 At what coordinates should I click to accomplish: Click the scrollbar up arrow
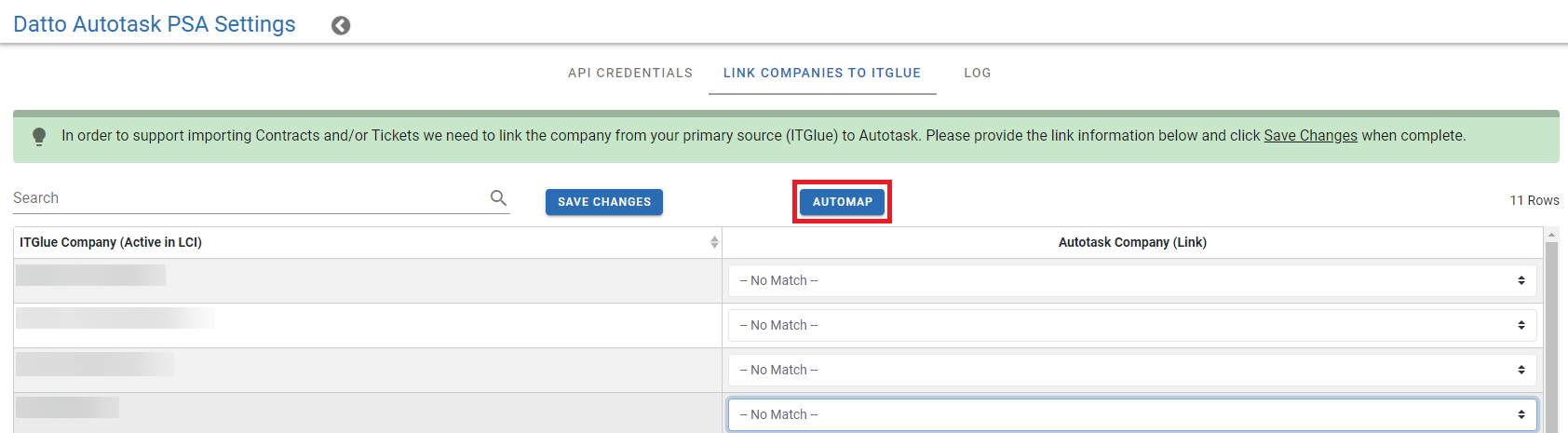(1551, 234)
